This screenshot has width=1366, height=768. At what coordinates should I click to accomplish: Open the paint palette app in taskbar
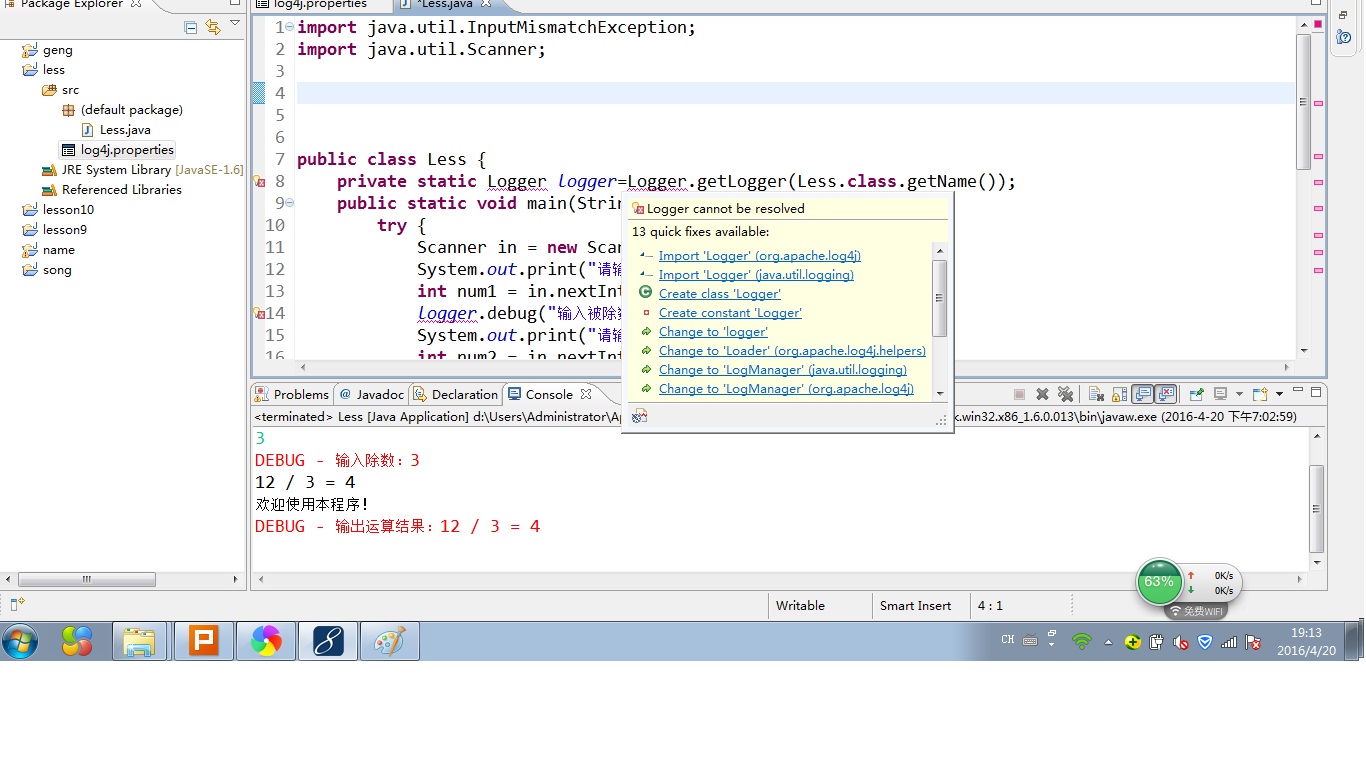pyautogui.click(x=389, y=641)
